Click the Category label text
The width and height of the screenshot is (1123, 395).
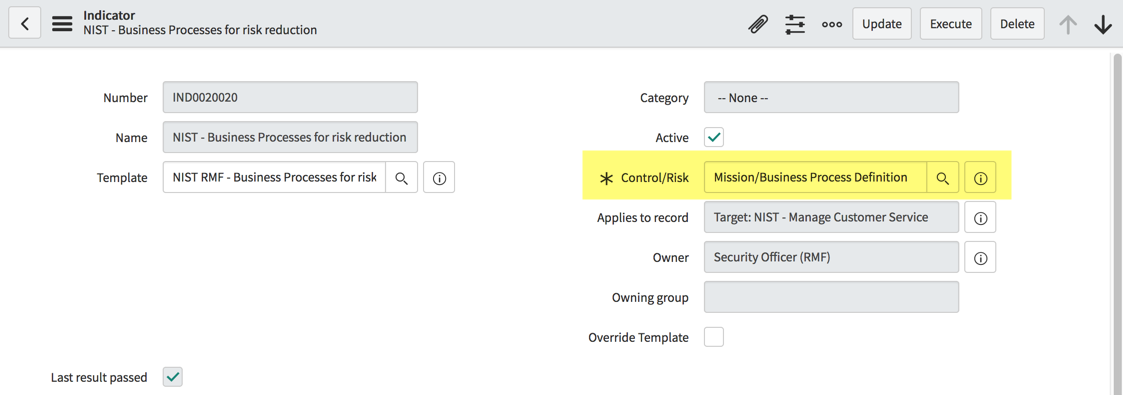(665, 97)
